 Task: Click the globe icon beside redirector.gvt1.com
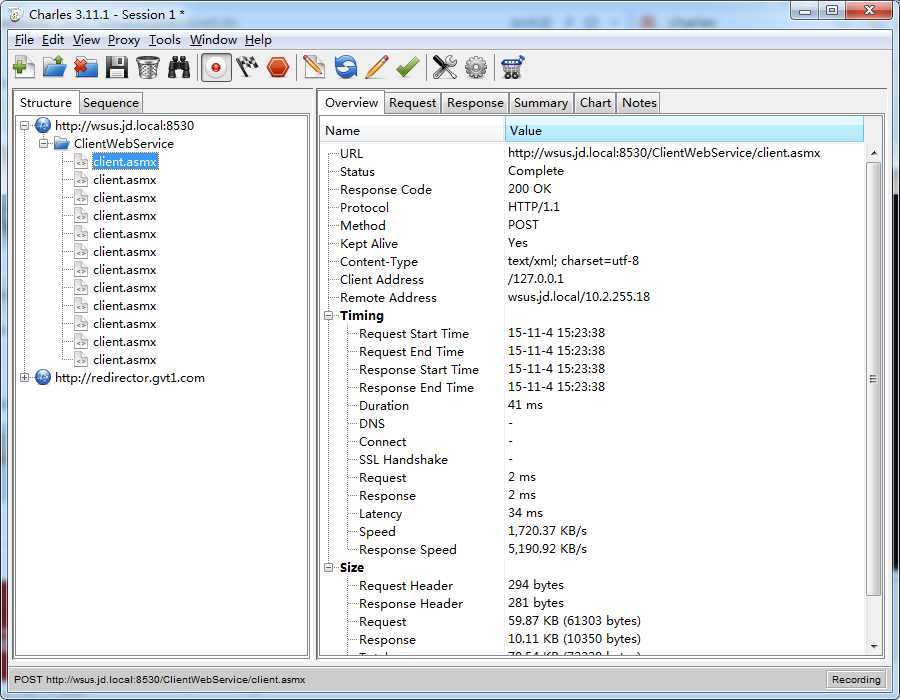pyautogui.click(x=43, y=377)
